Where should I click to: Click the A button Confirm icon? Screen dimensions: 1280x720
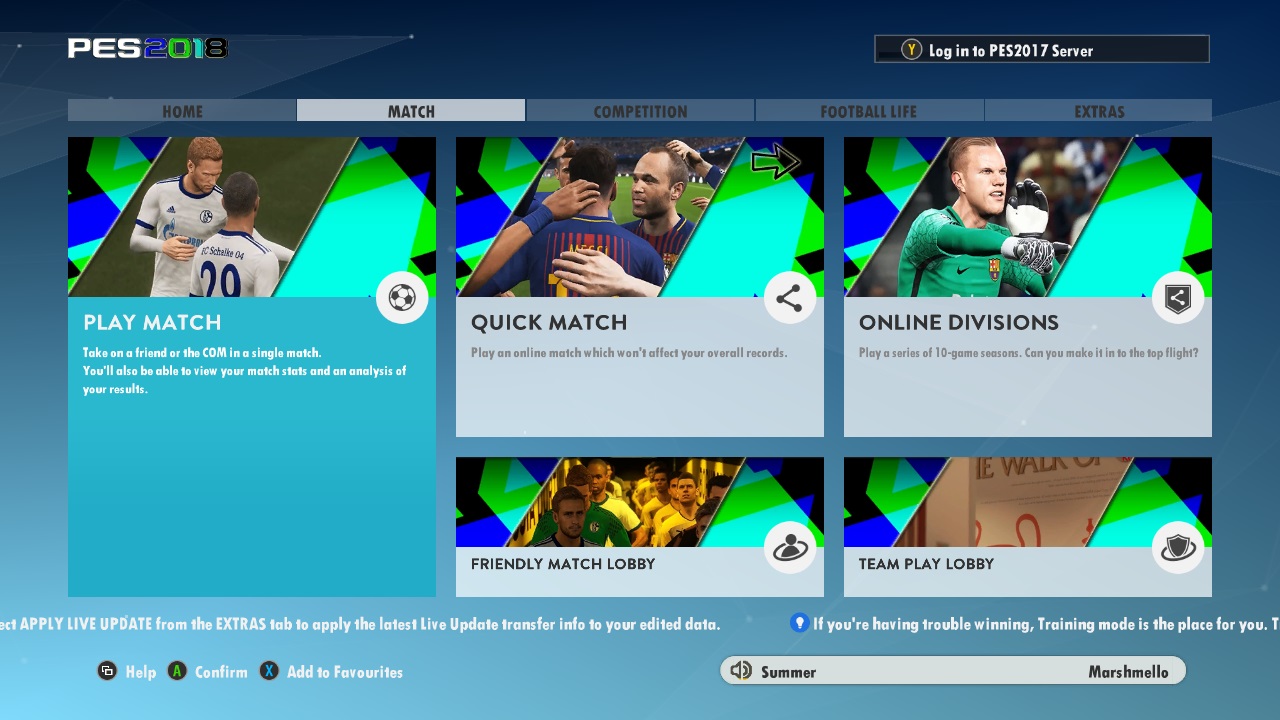pos(177,671)
